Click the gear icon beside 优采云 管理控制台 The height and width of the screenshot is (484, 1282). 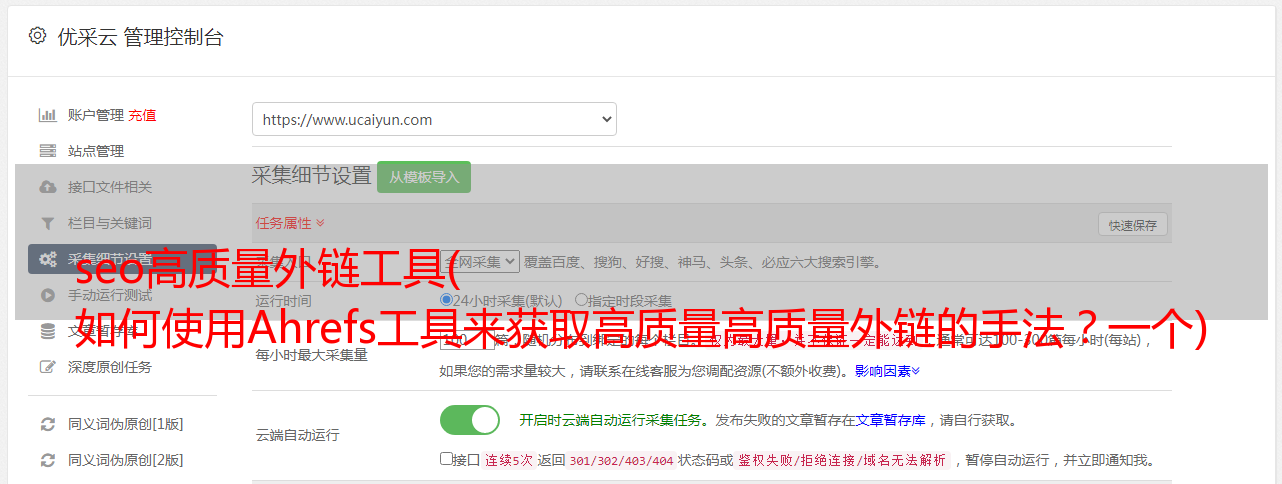coord(37,36)
